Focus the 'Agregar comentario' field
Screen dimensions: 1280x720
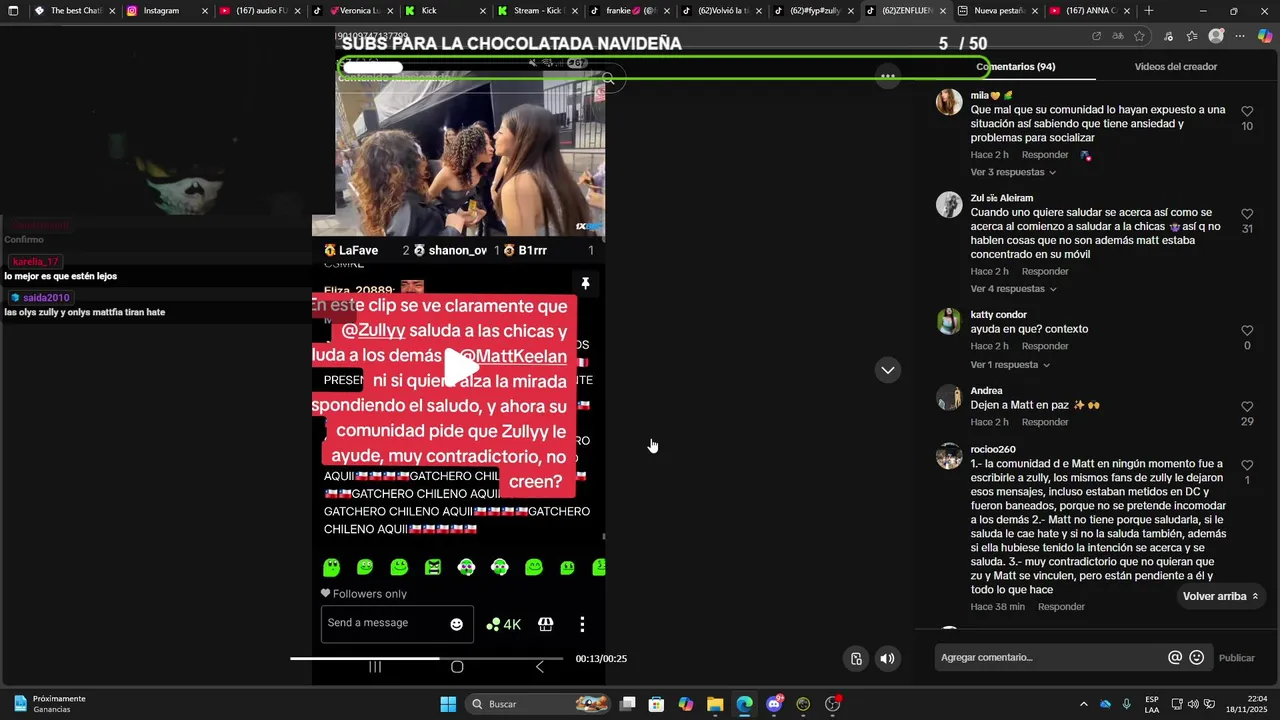pyautogui.click(x=1050, y=658)
